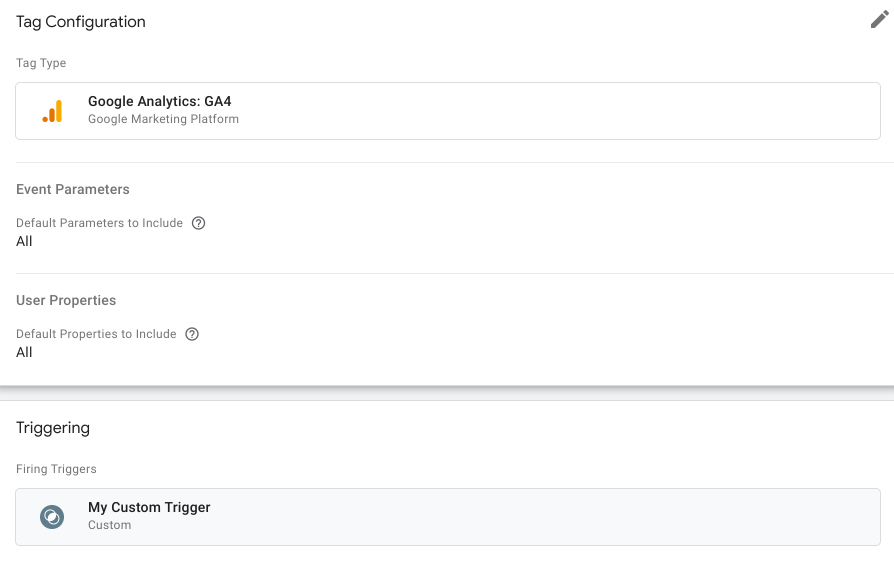Viewport: 894px width, 561px height.
Task: Click the Event Parameters heading
Action: pos(73,189)
